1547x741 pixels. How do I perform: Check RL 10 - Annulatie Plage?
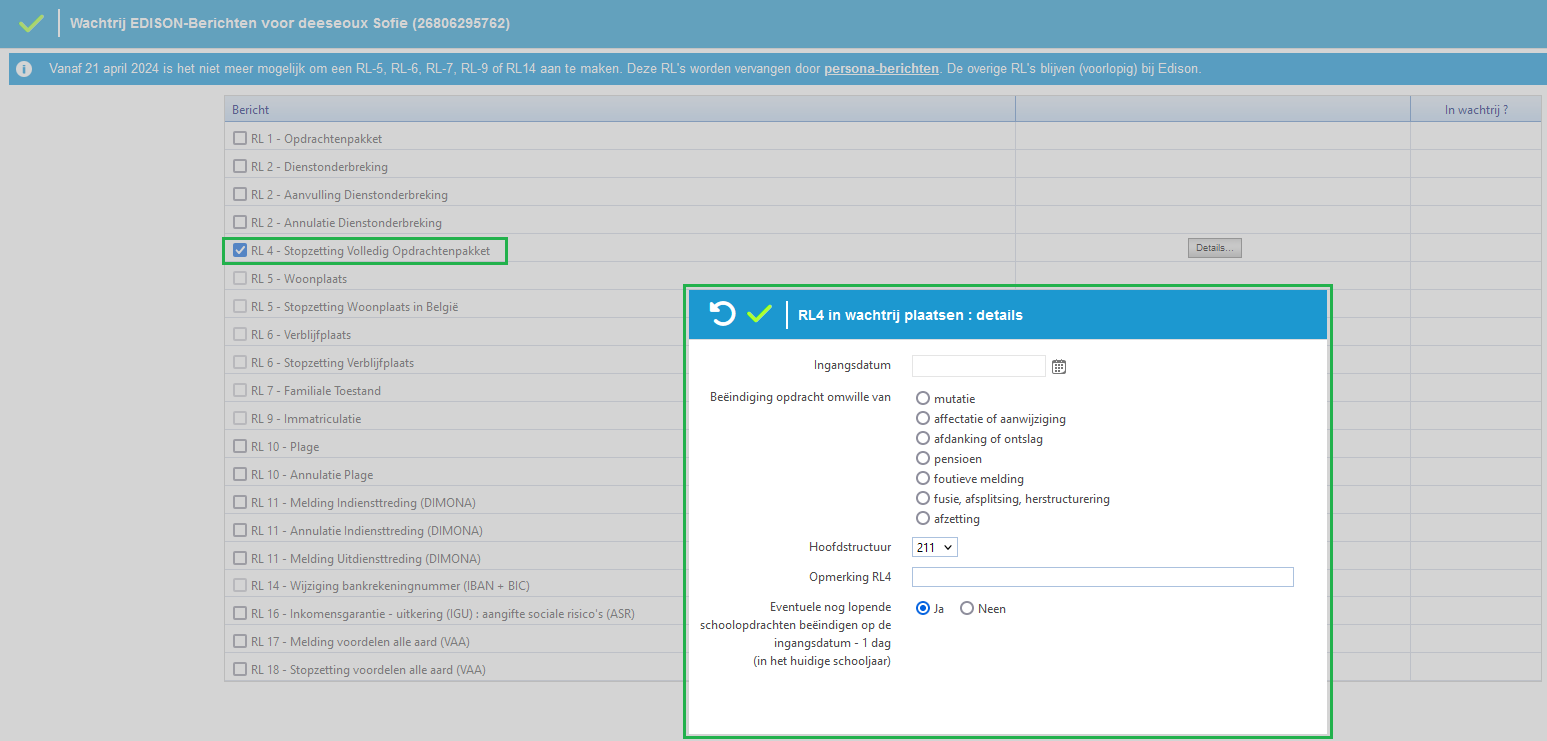coord(240,474)
